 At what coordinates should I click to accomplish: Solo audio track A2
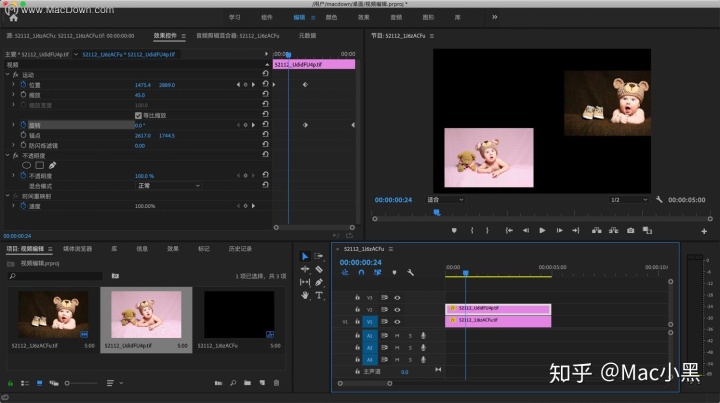click(x=411, y=347)
